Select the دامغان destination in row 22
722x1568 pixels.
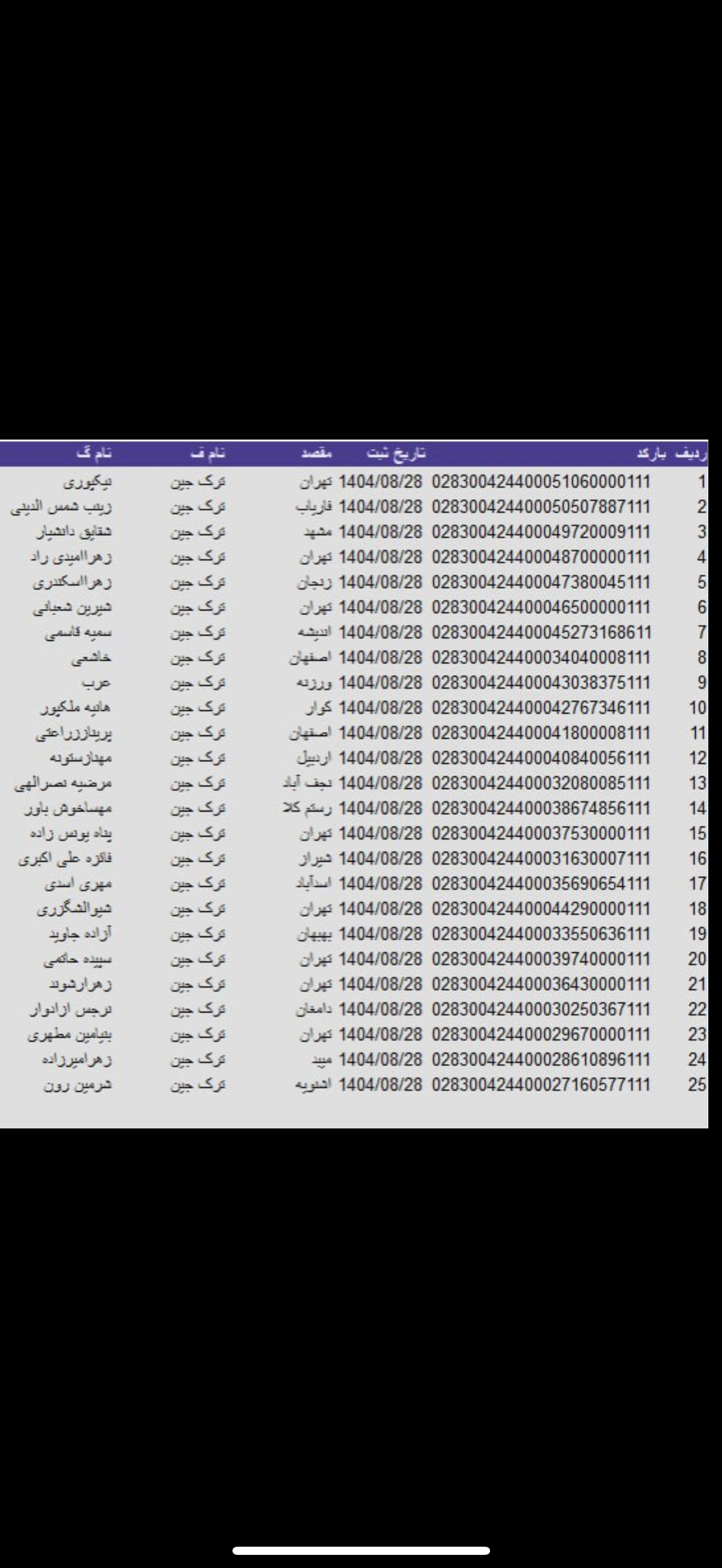[313, 1009]
